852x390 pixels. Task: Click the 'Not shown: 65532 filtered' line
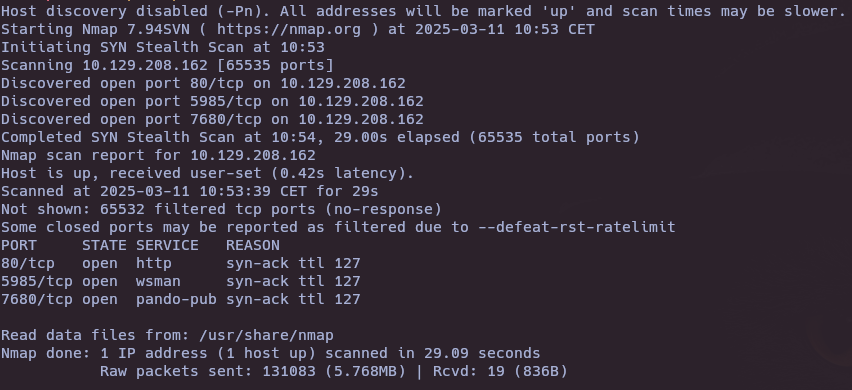(221, 209)
